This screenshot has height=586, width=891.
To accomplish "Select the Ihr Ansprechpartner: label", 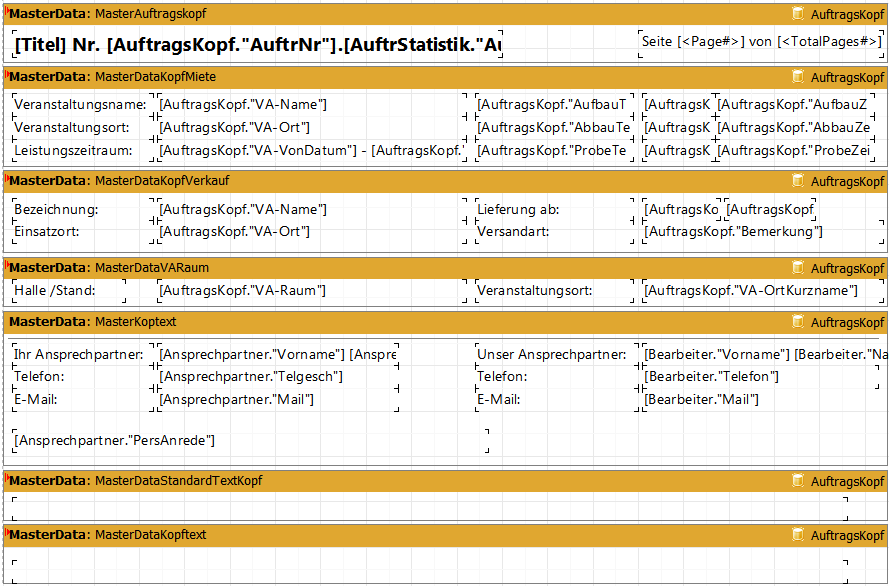I will [83, 355].
